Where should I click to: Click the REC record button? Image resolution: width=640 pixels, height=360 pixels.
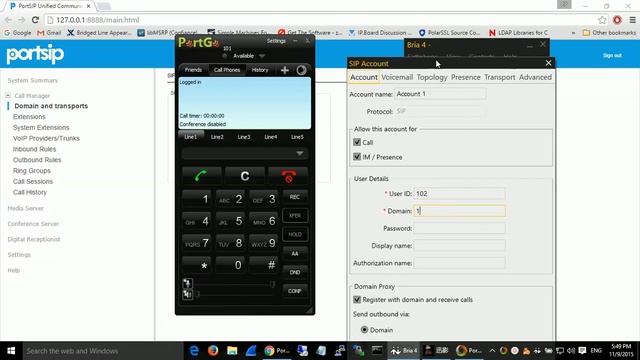295,197
